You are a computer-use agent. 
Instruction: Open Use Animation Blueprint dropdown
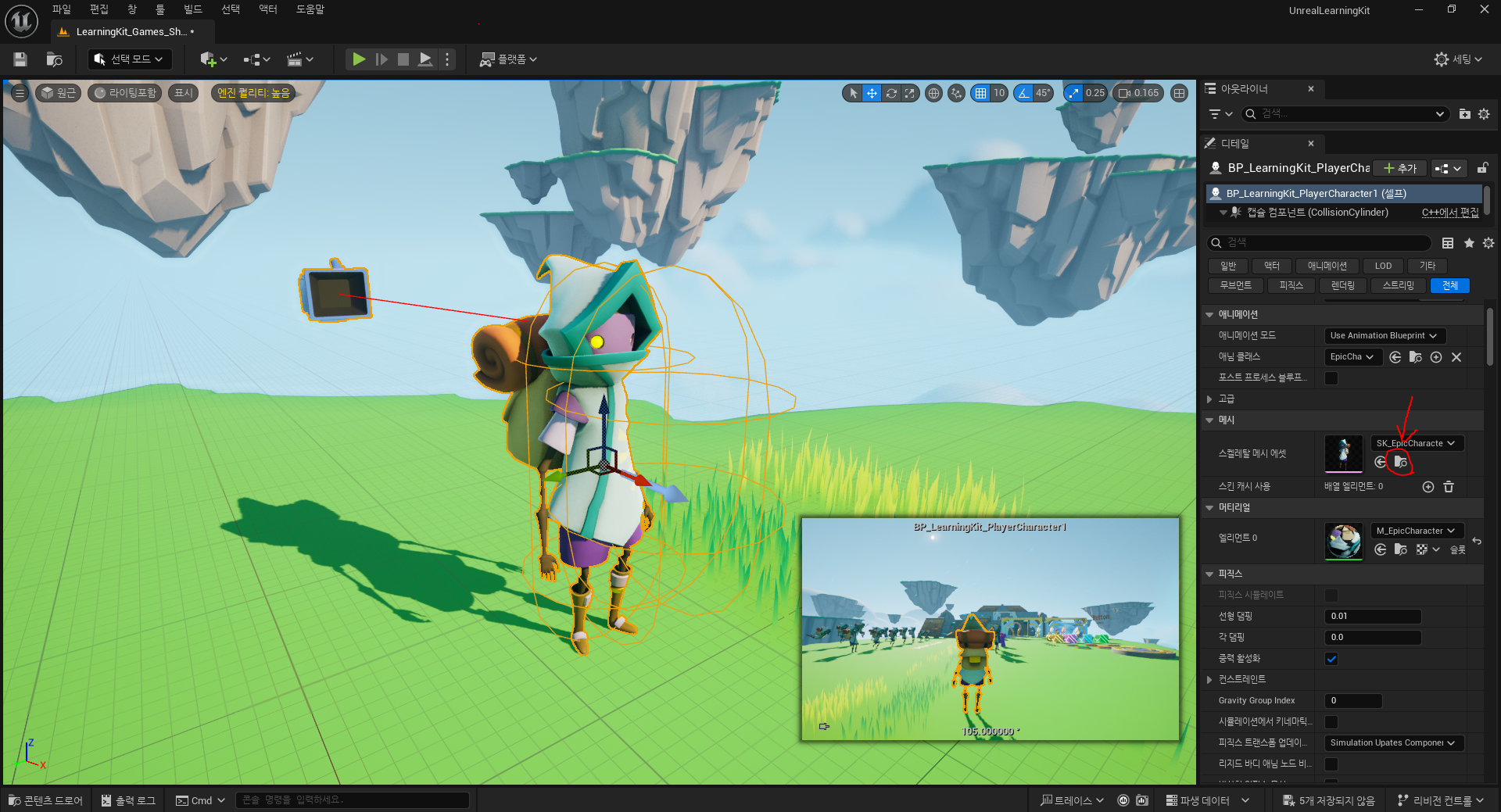click(x=1385, y=336)
